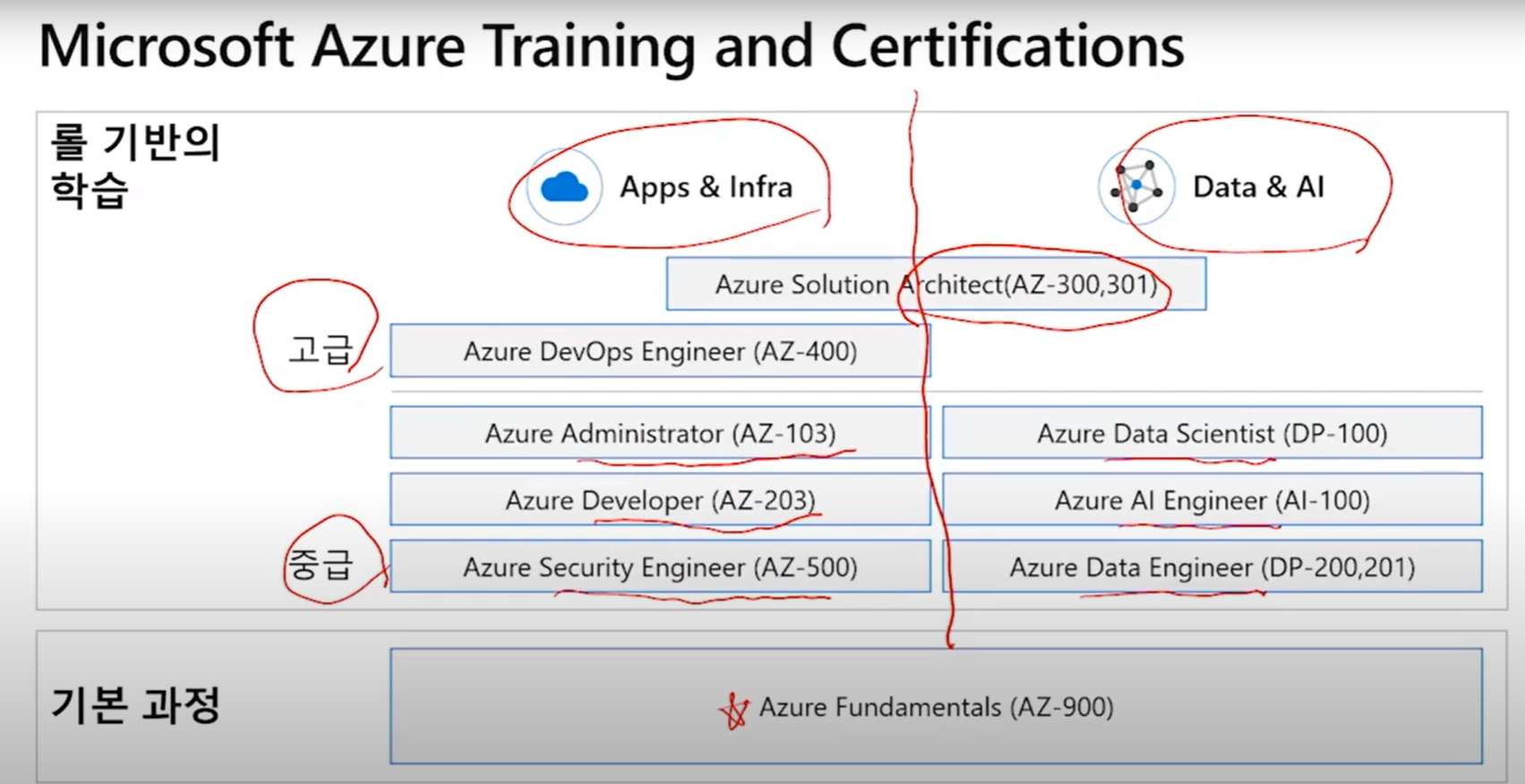Click the 고급 level label
1525x784 pixels.
320,349
